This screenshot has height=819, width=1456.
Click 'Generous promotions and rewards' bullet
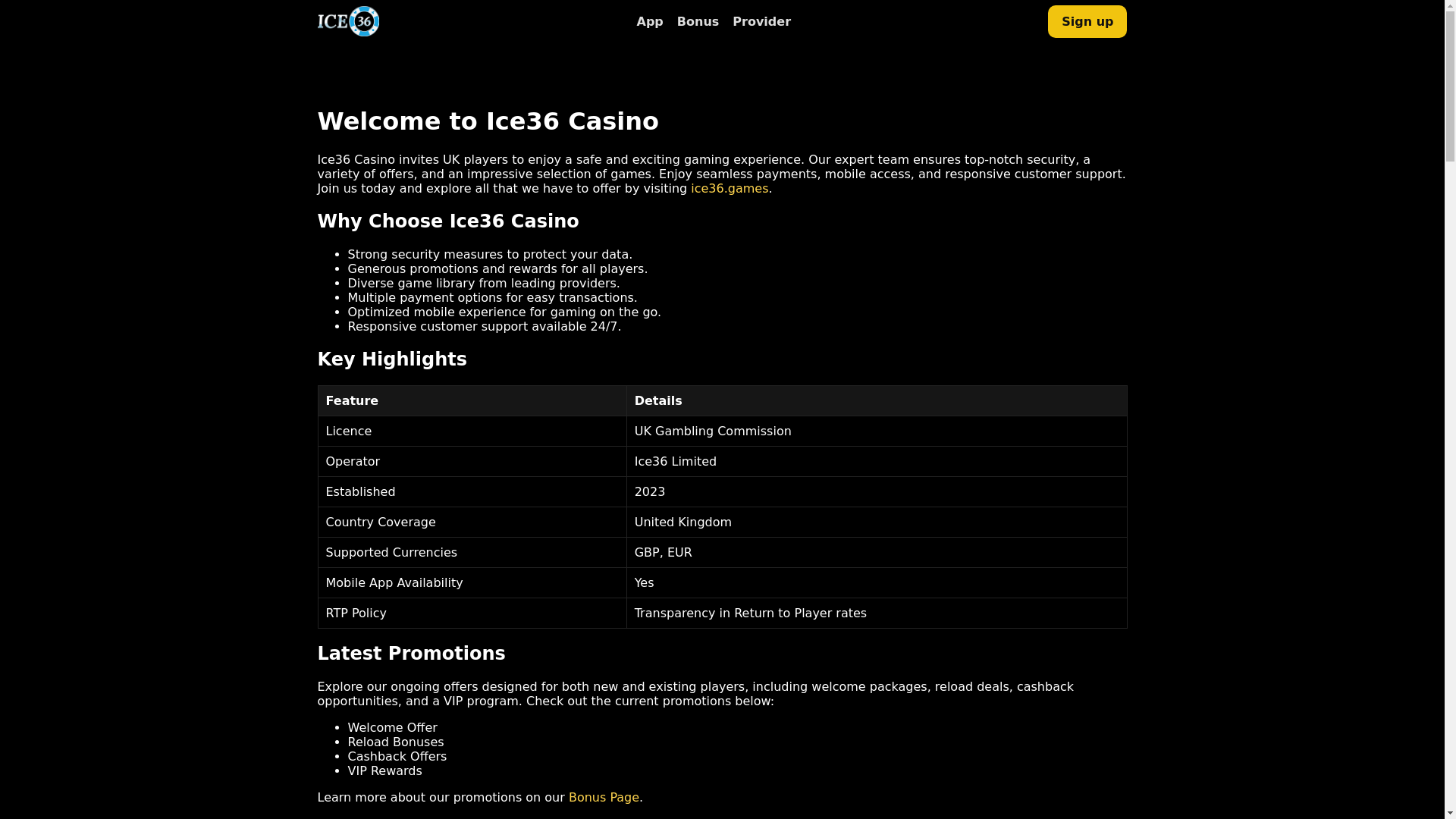(x=497, y=269)
